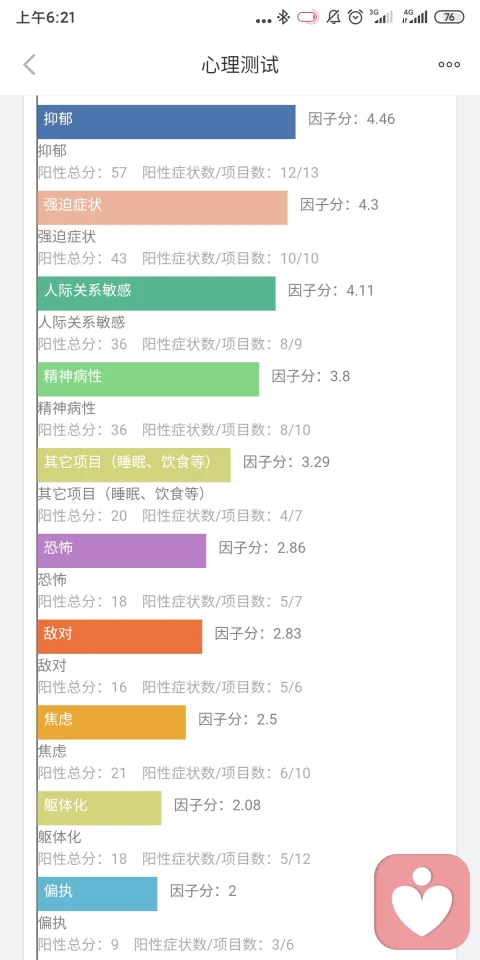Open the three-dot more options menu
This screenshot has height=960, width=480.
[x=449, y=64]
